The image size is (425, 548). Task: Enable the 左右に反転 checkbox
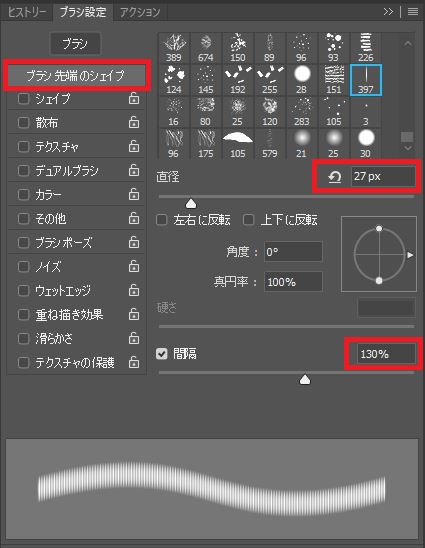click(161, 220)
